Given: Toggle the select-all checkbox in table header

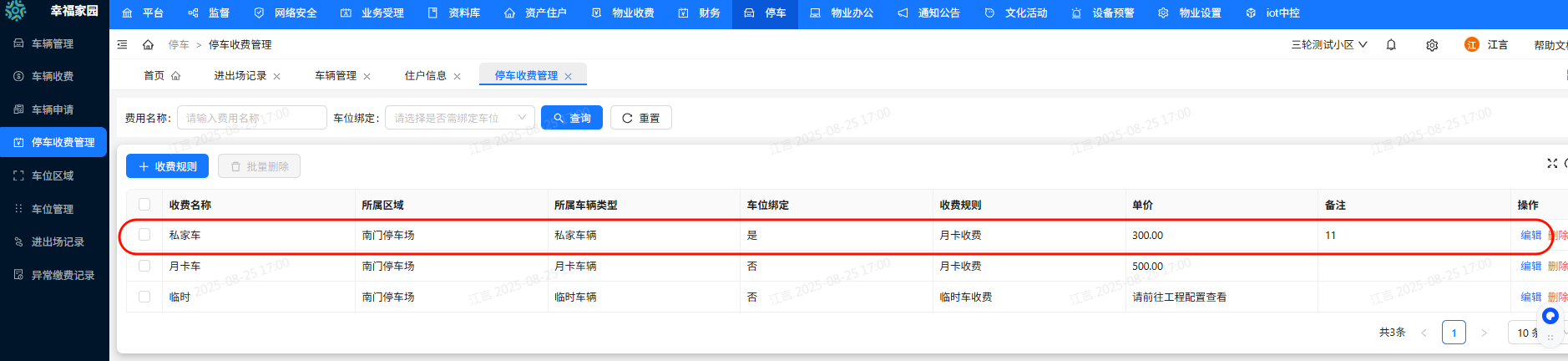Looking at the screenshot, I should point(144,205).
